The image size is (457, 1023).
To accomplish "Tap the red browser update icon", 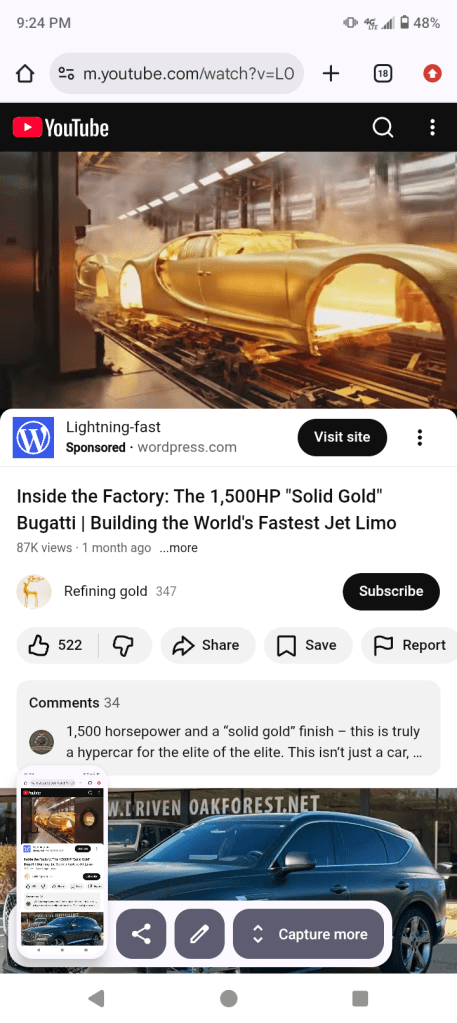I will click(x=432, y=74).
